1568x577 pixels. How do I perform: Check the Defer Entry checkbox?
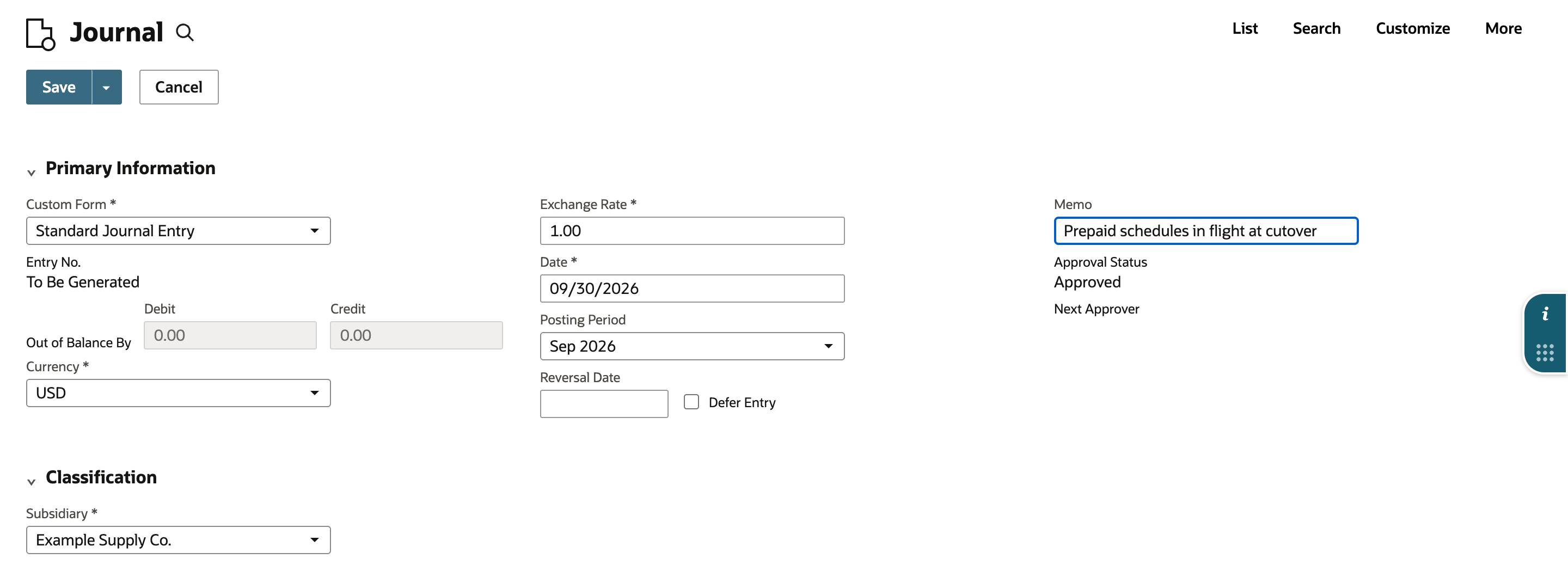[691, 402]
